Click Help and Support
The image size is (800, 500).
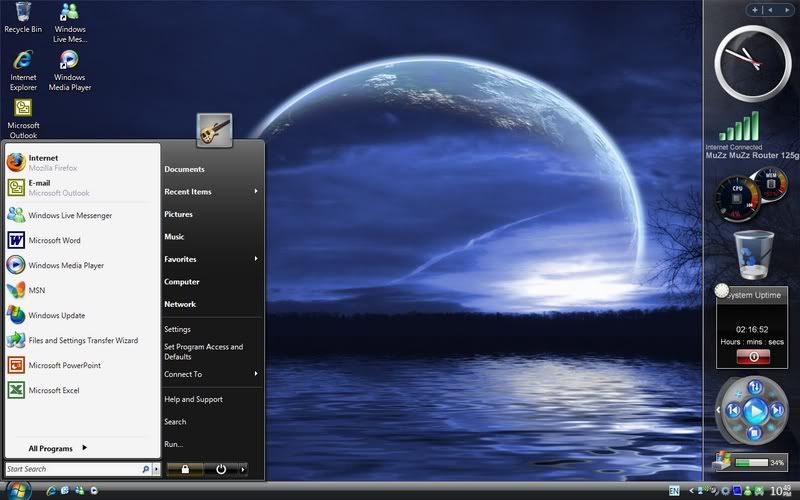tap(193, 400)
